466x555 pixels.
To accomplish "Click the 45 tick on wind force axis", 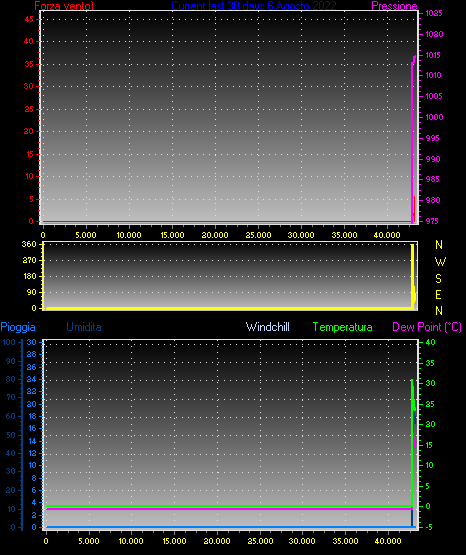I will click(29, 19).
